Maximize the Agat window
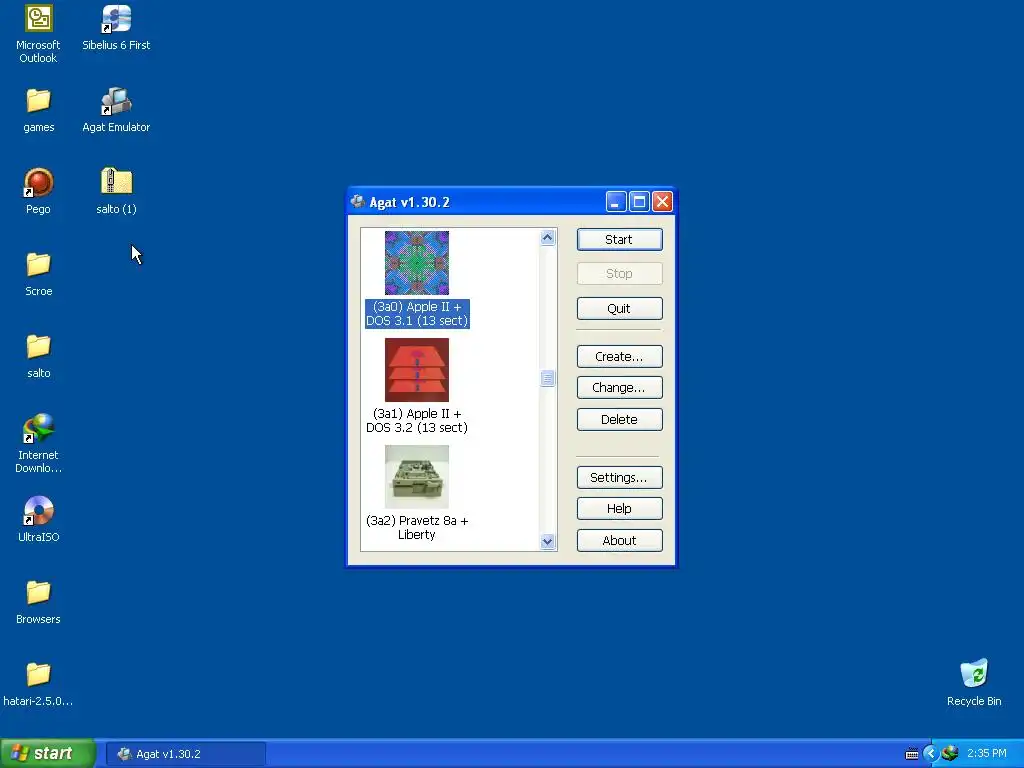Image resolution: width=1024 pixels, height=768 pixels. click(639, 202)
